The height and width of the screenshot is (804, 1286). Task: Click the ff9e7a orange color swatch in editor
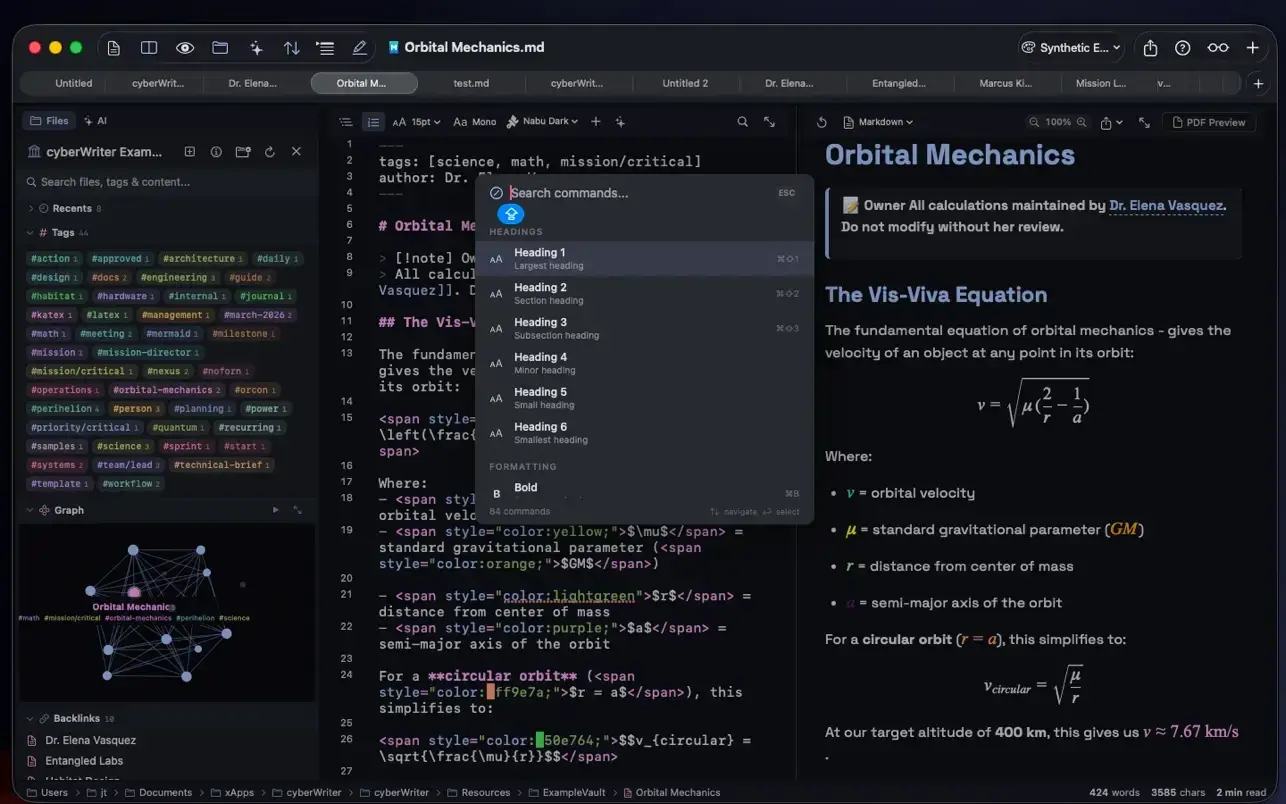click(491, 692)
